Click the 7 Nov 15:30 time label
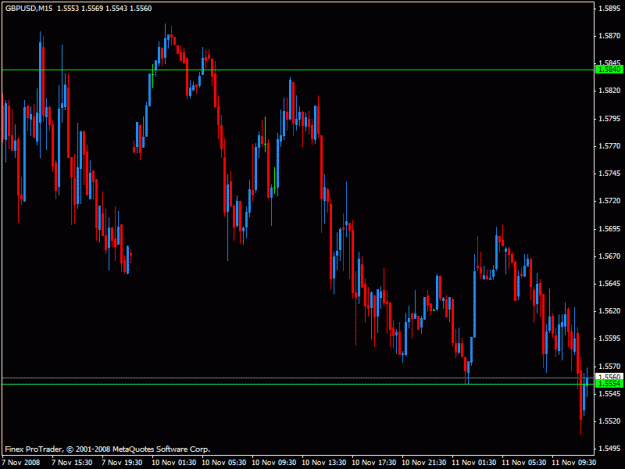The height and width of the screenshot is (469, 625). [72, 462]
